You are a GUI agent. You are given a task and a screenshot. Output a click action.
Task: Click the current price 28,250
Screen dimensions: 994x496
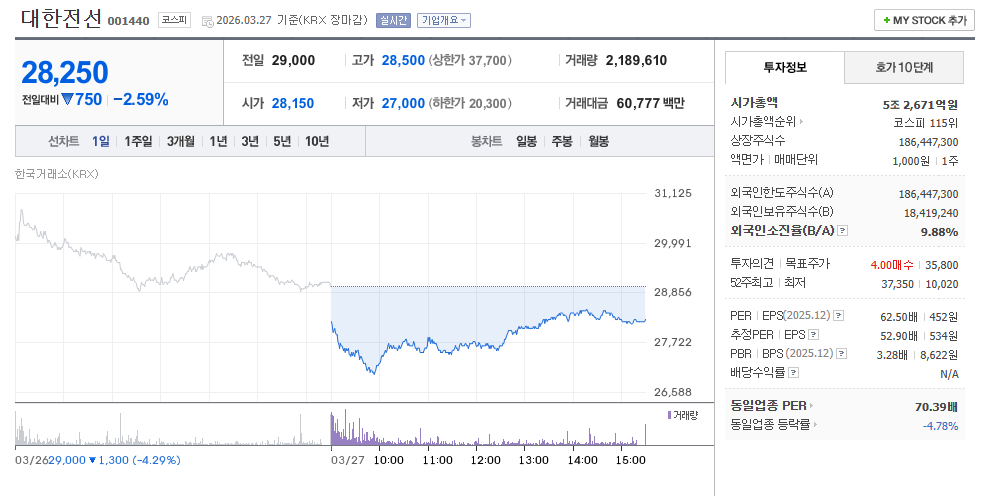[65, 73]
